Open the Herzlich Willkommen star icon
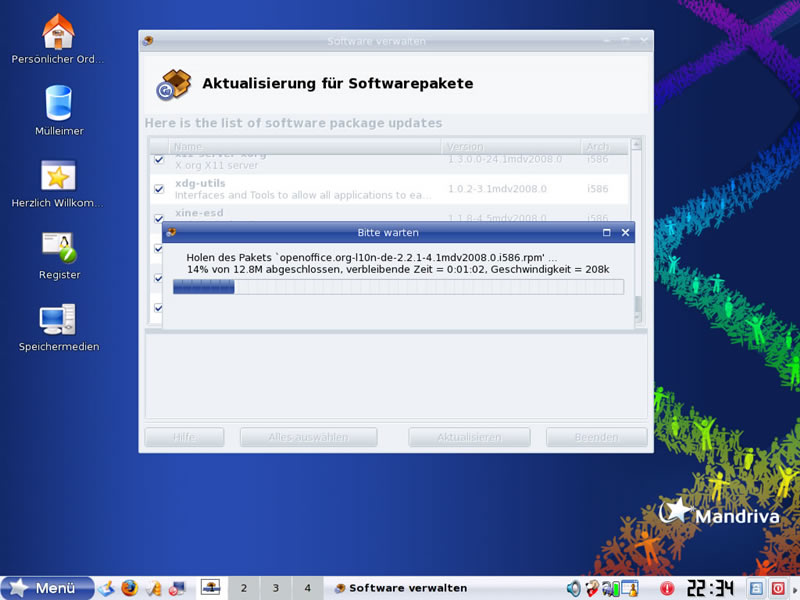800x600 pixels. [58, 176]
